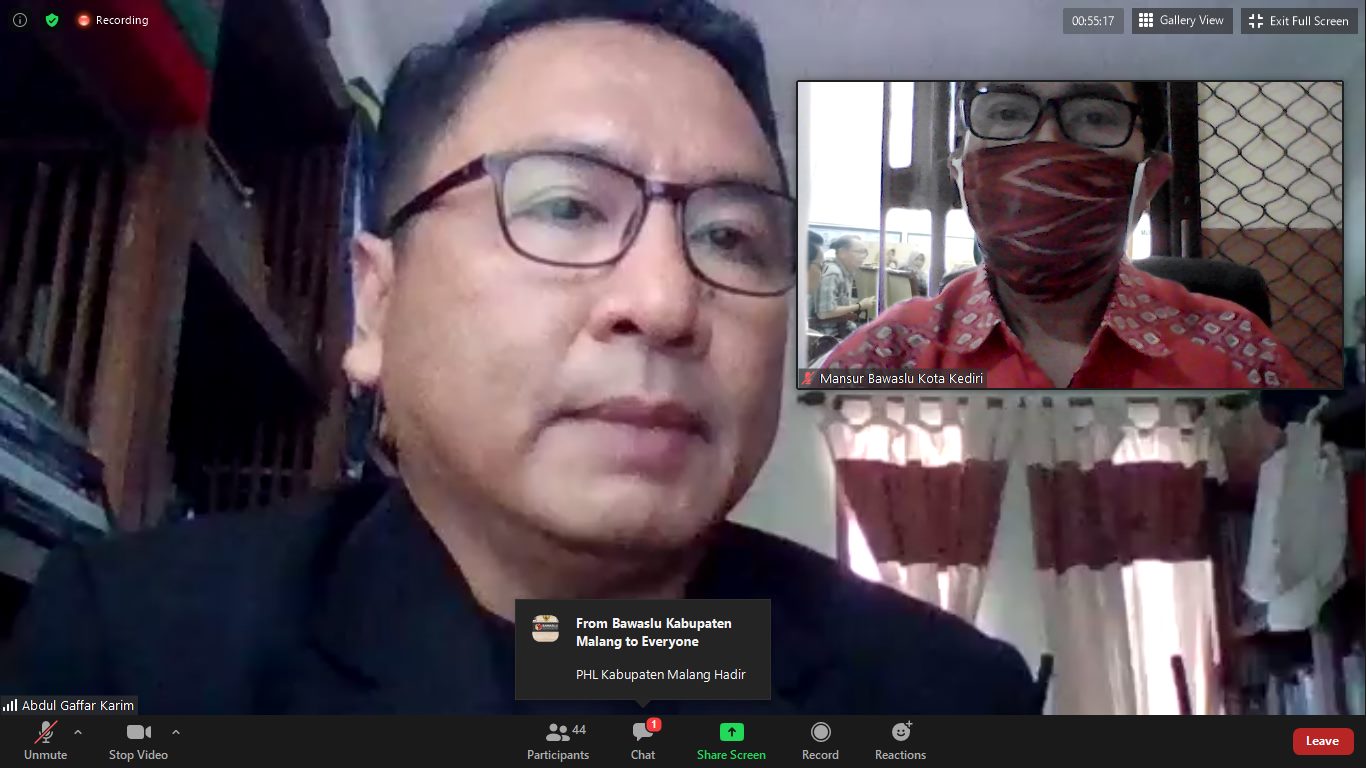Leave the meeting
Viewport: 1366px width, 768px height.
1322,741
